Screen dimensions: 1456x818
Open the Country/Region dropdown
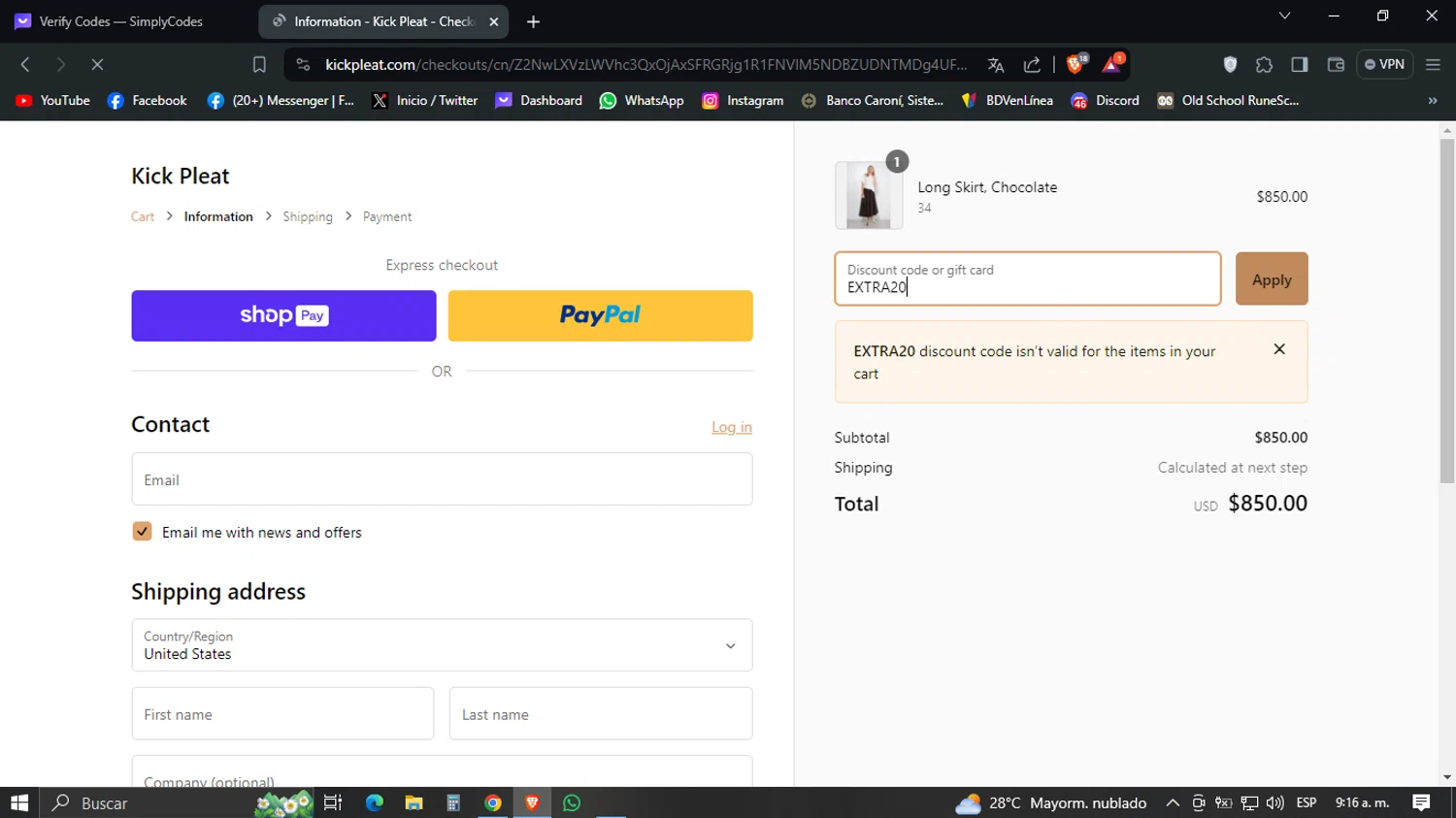(442, 645)
